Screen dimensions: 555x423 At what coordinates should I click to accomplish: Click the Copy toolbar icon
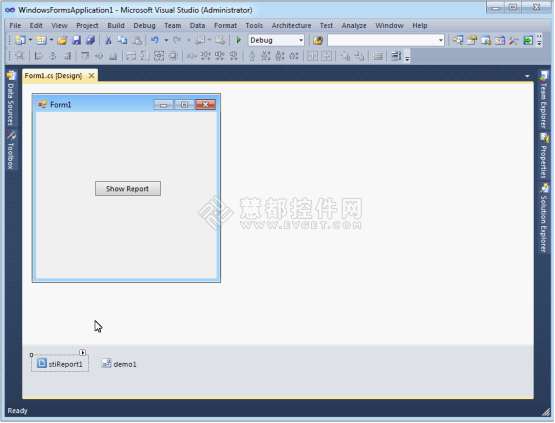point(122,40)
